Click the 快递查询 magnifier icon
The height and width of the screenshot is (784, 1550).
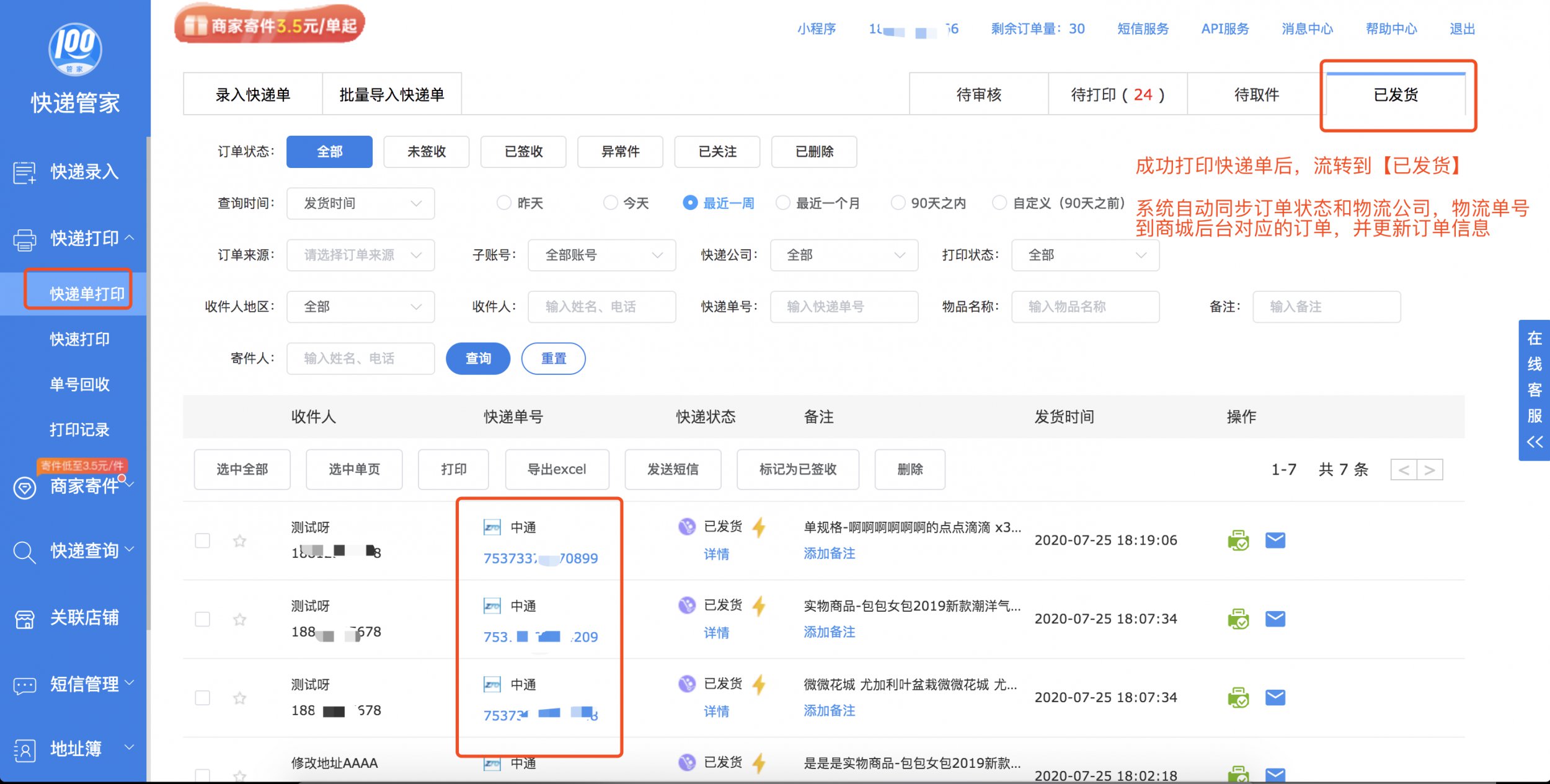25,552
